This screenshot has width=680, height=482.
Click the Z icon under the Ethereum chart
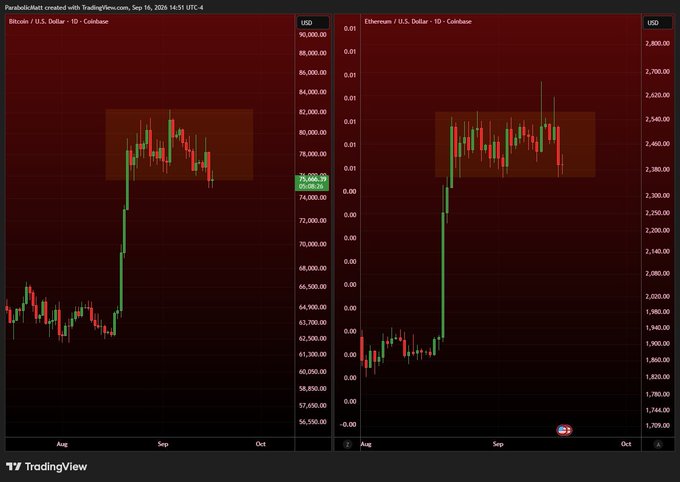[347, 444]
